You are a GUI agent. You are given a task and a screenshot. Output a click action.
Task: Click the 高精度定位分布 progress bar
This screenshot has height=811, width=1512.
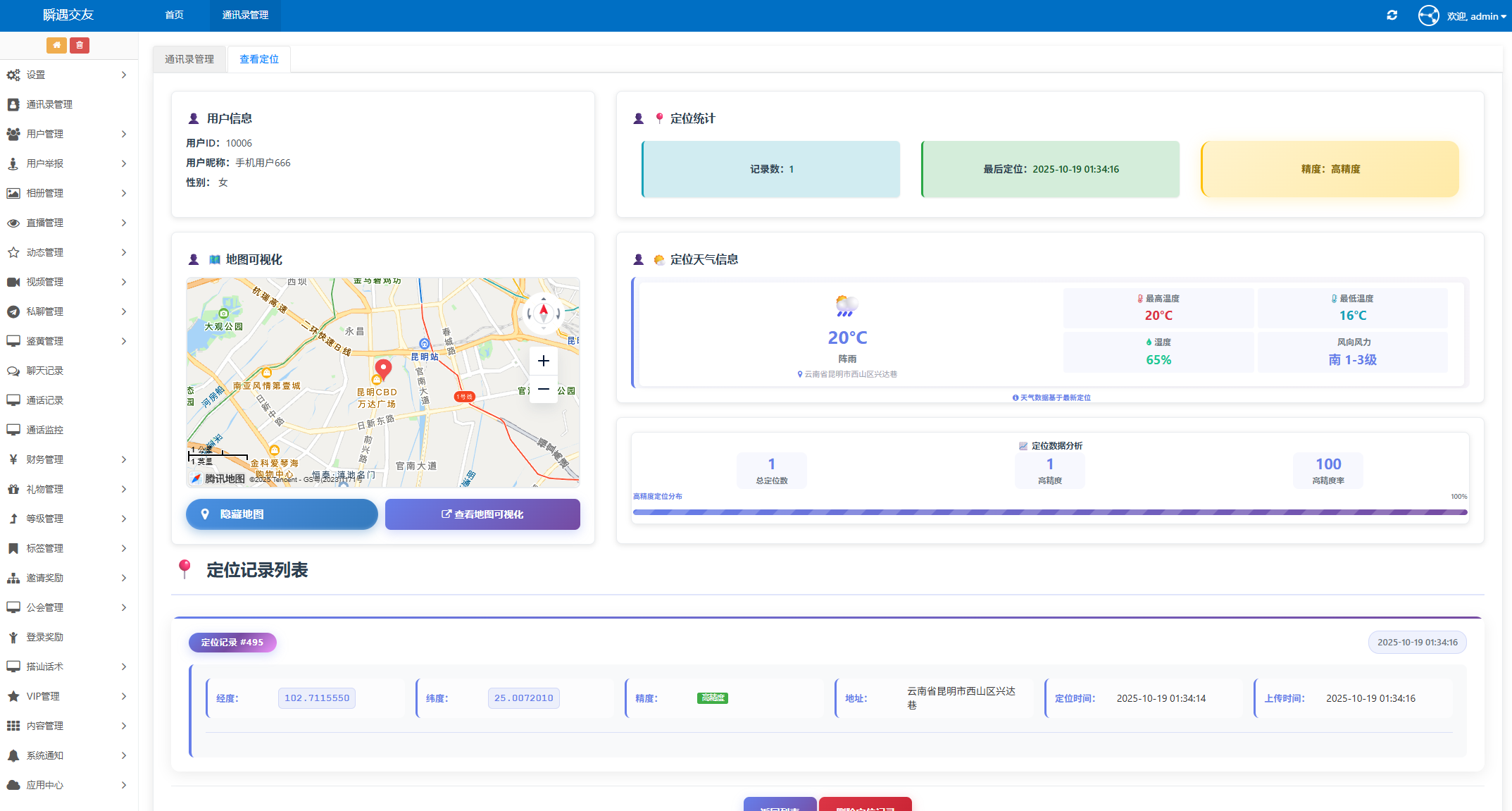pos(1049,512)
